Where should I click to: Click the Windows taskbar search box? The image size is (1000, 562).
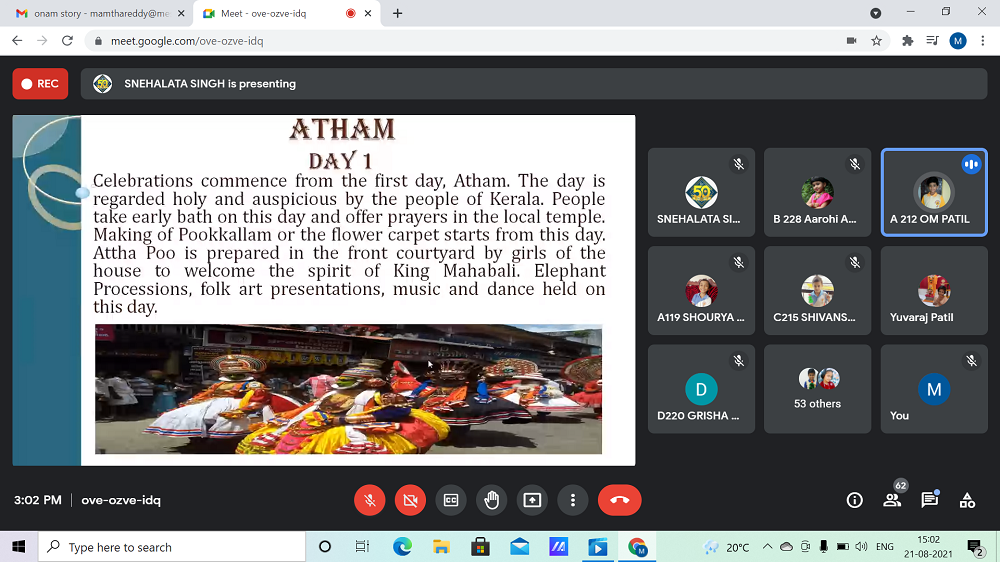172,547
